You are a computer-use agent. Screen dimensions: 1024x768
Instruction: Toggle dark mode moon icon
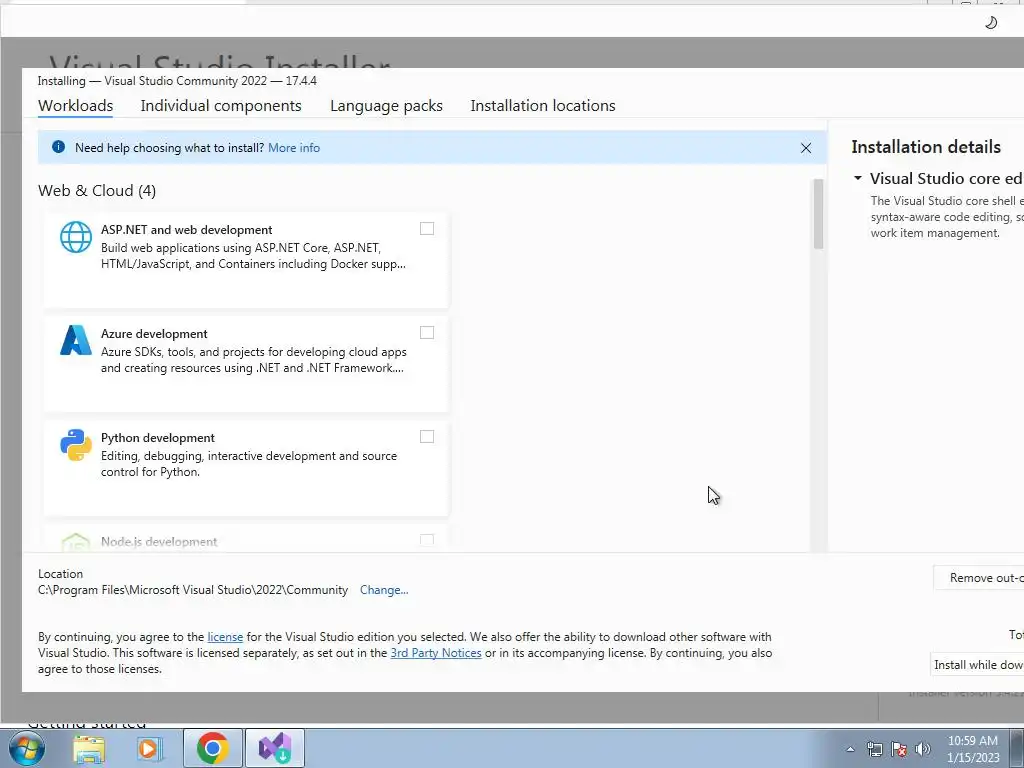[x=991, y=23]
